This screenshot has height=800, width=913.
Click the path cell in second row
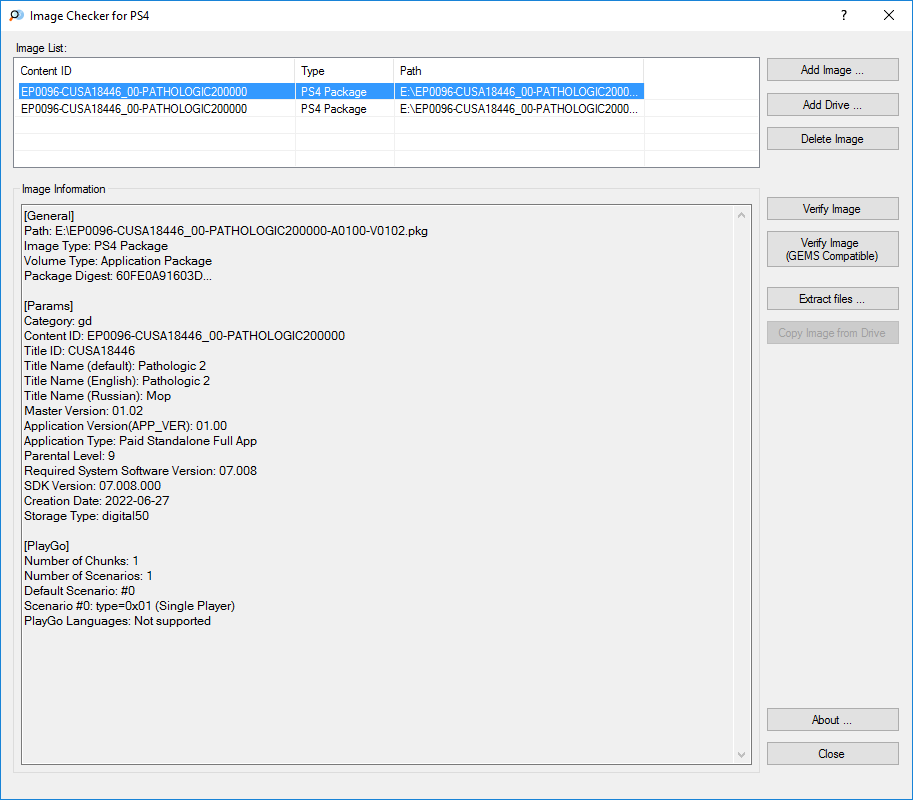coord(519,109)
